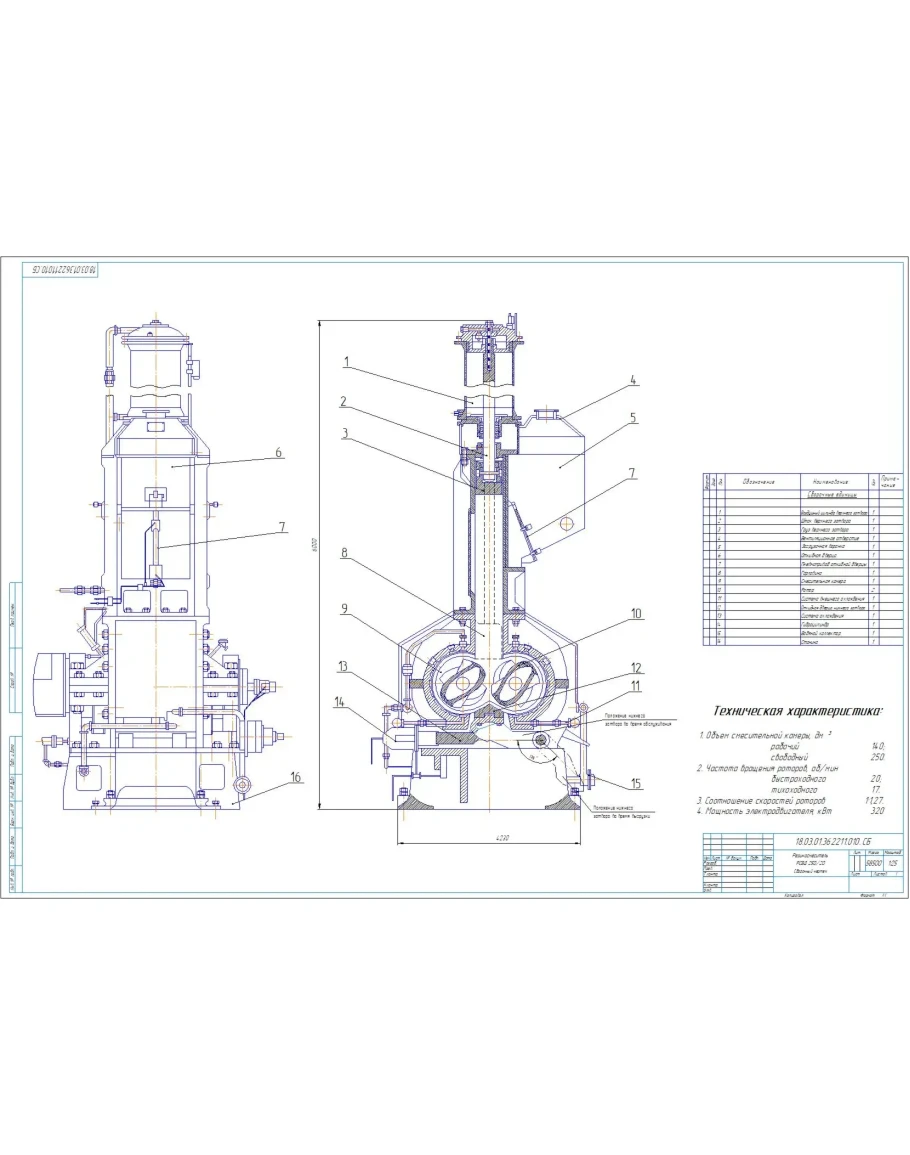910x1155 pixels.
Task: Select the 'Обозначение' column header
Action: [759, 482]
